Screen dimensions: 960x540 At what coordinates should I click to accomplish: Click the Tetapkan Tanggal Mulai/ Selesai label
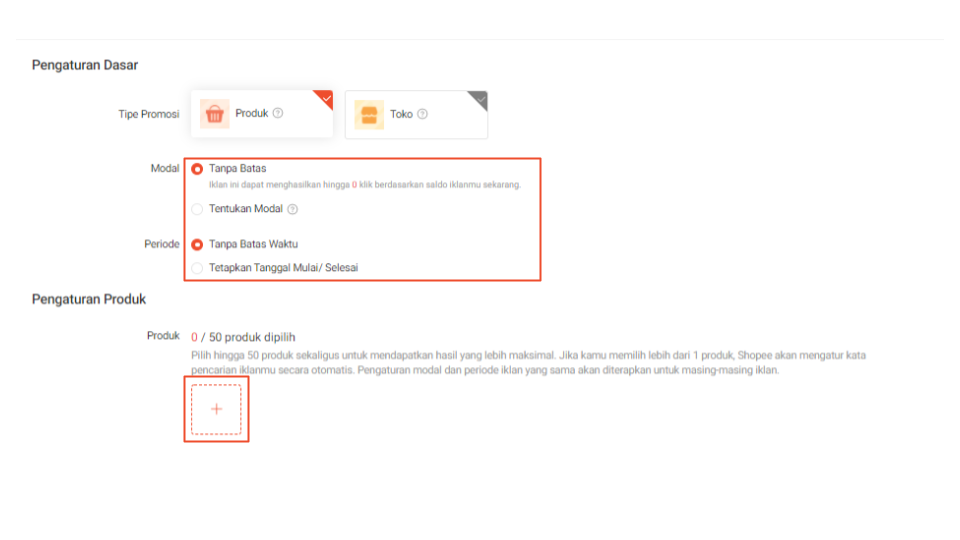click(x=283, y=268)
